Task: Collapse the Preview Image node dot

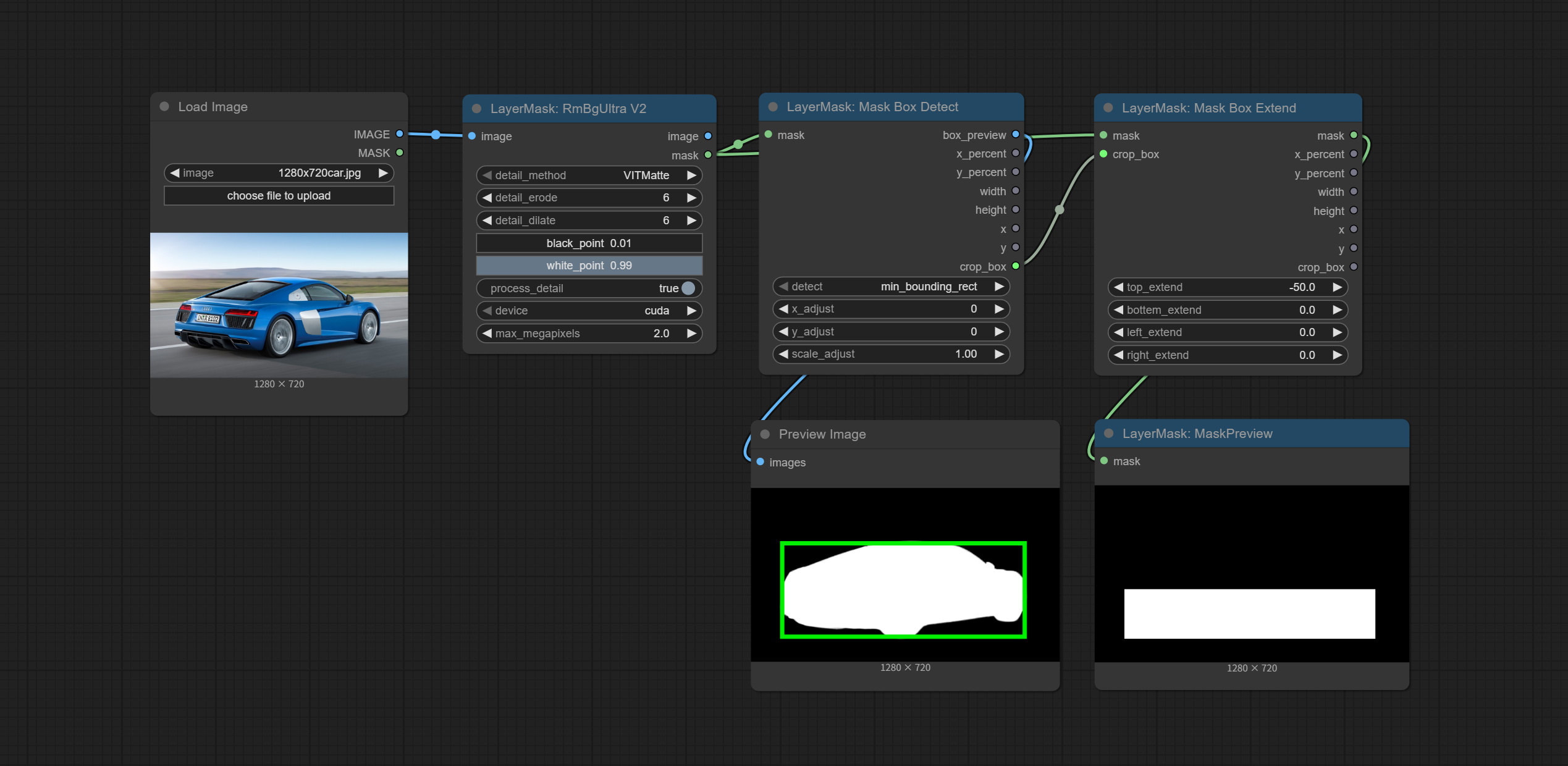Action: point(765,434)
